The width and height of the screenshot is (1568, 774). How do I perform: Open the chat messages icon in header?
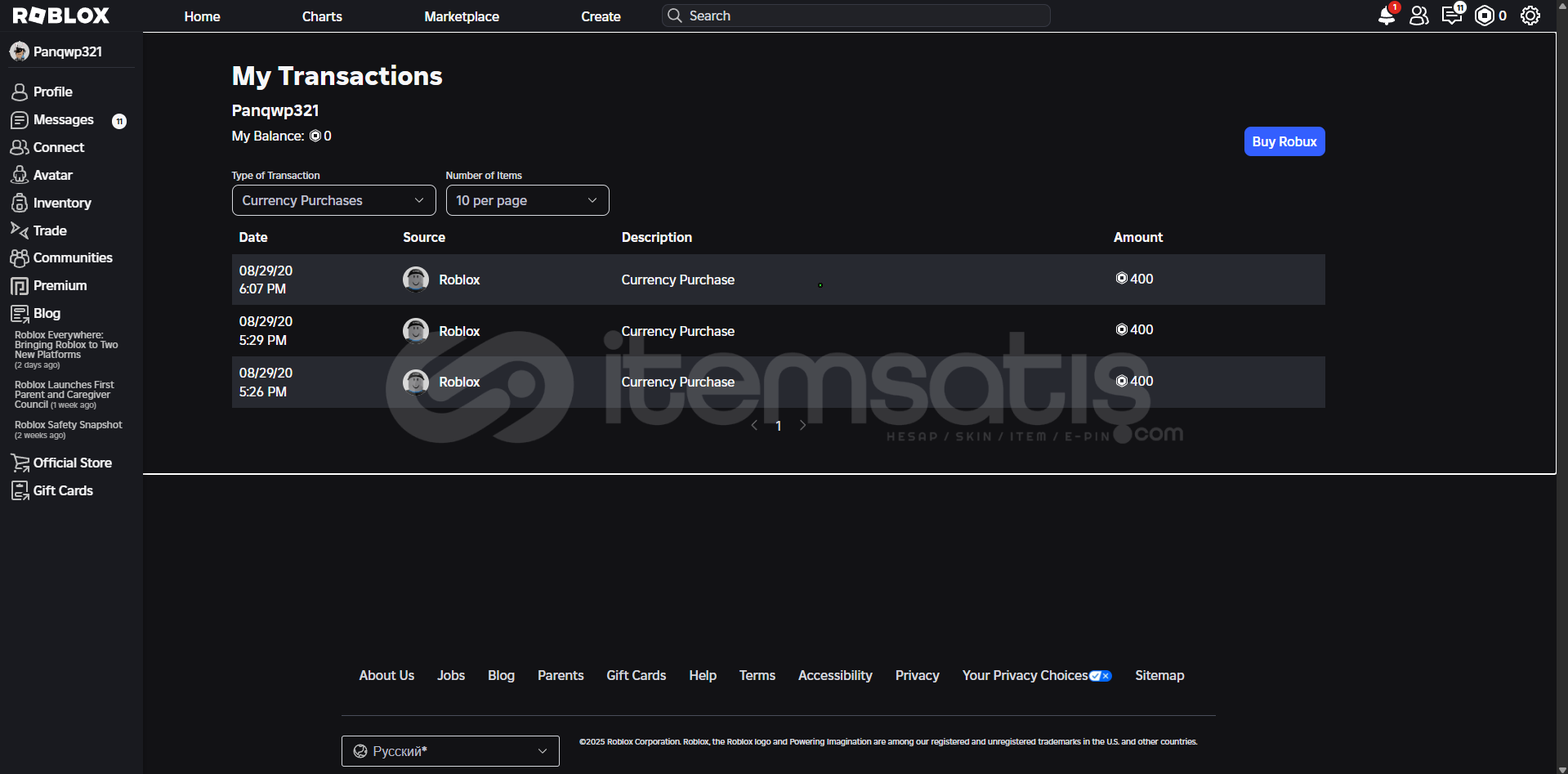pos(1451,16)
